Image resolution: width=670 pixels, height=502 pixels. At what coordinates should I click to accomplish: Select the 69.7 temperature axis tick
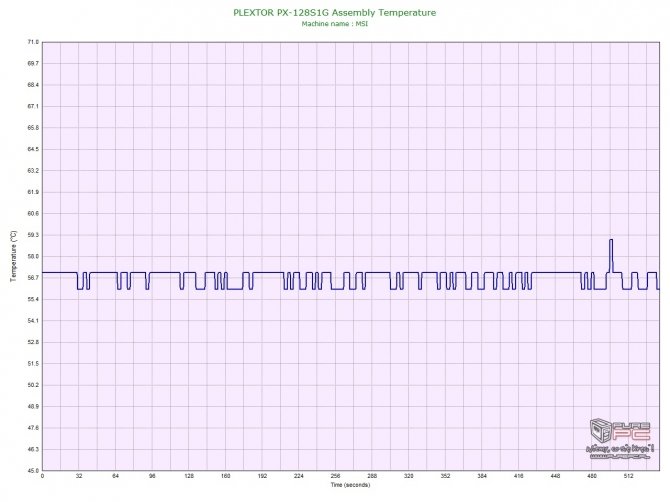tap(33, 63)
